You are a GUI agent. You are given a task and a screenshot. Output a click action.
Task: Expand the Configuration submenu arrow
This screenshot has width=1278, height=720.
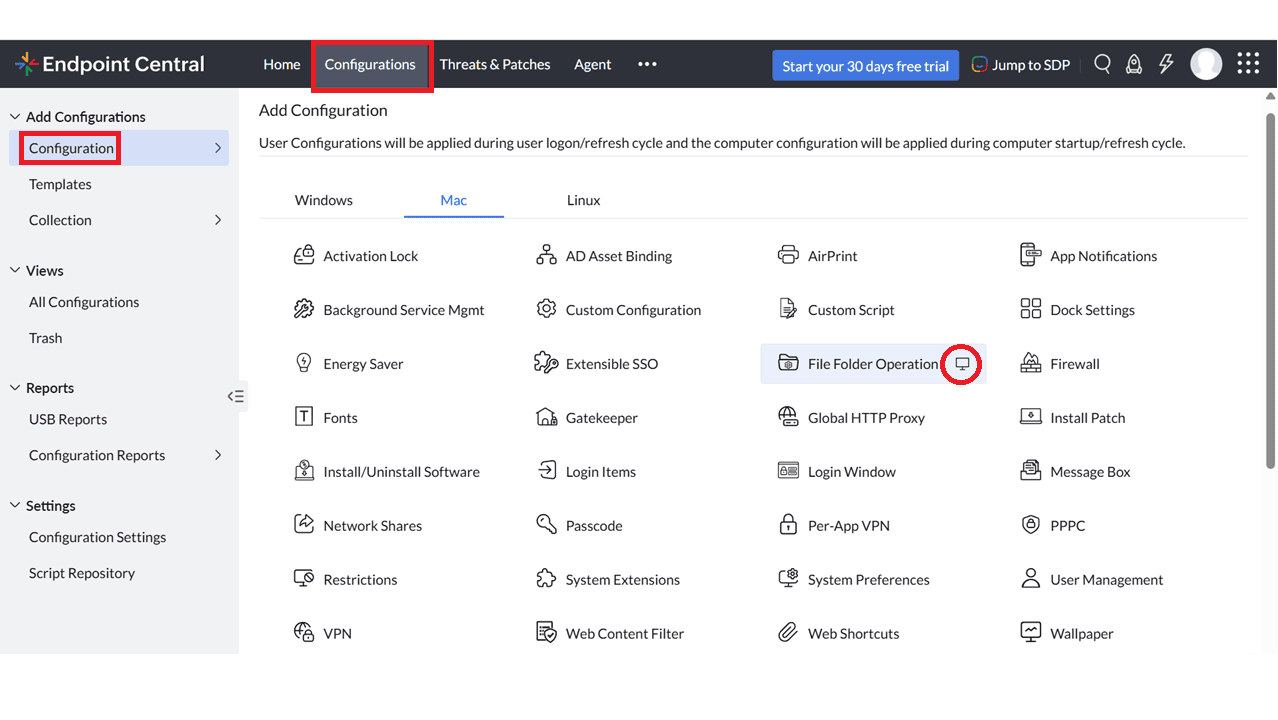[x=218, y=148]
